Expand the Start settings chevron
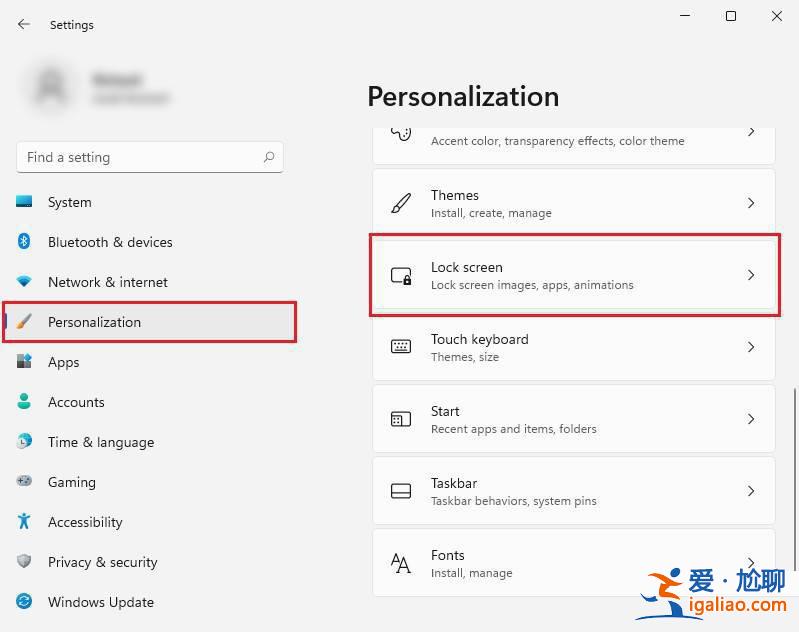Image resolution: width=799 pixels, height=632 pixels. [x=751, y=419]
